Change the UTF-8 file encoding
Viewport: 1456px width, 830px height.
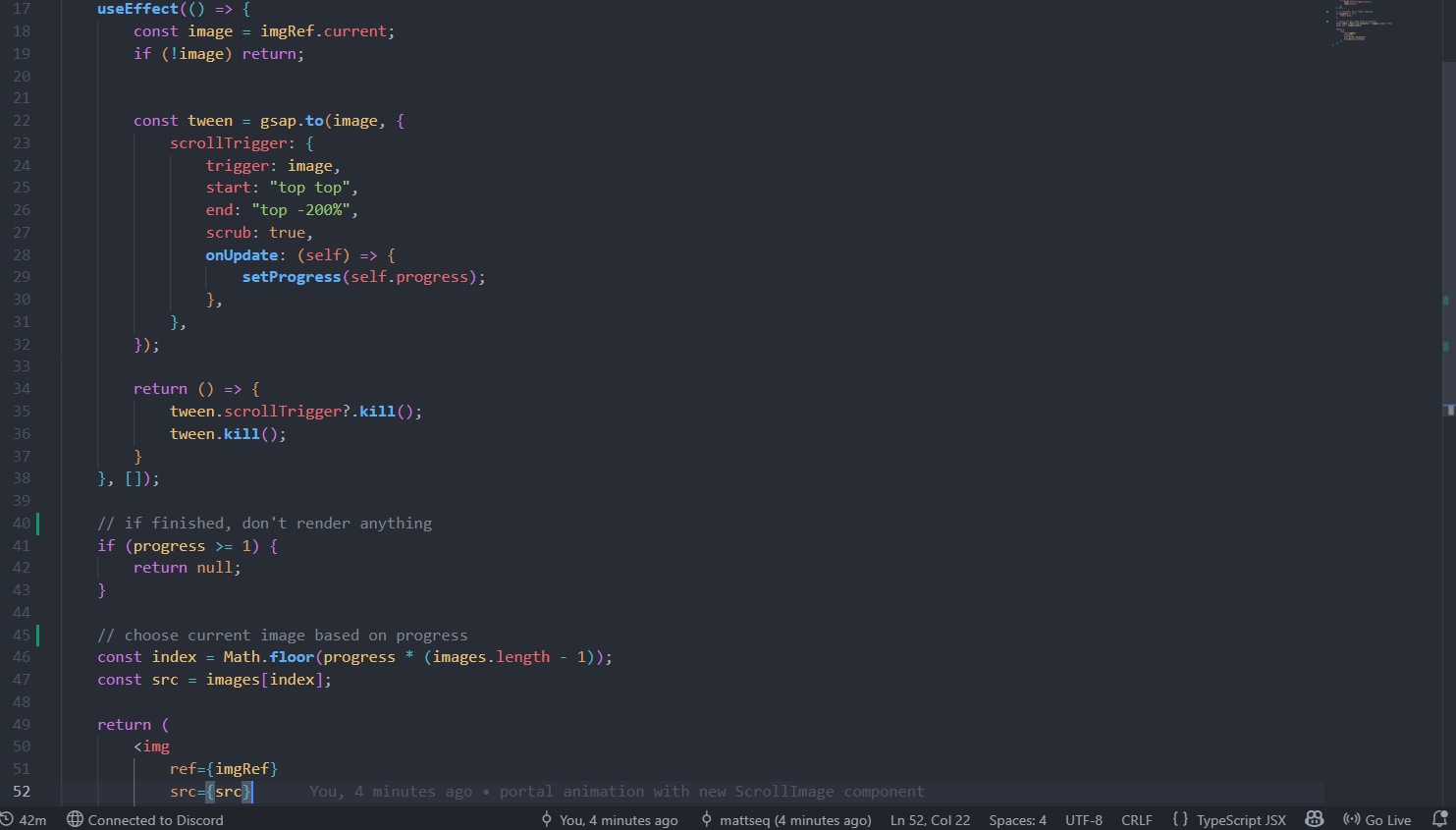1084,820
